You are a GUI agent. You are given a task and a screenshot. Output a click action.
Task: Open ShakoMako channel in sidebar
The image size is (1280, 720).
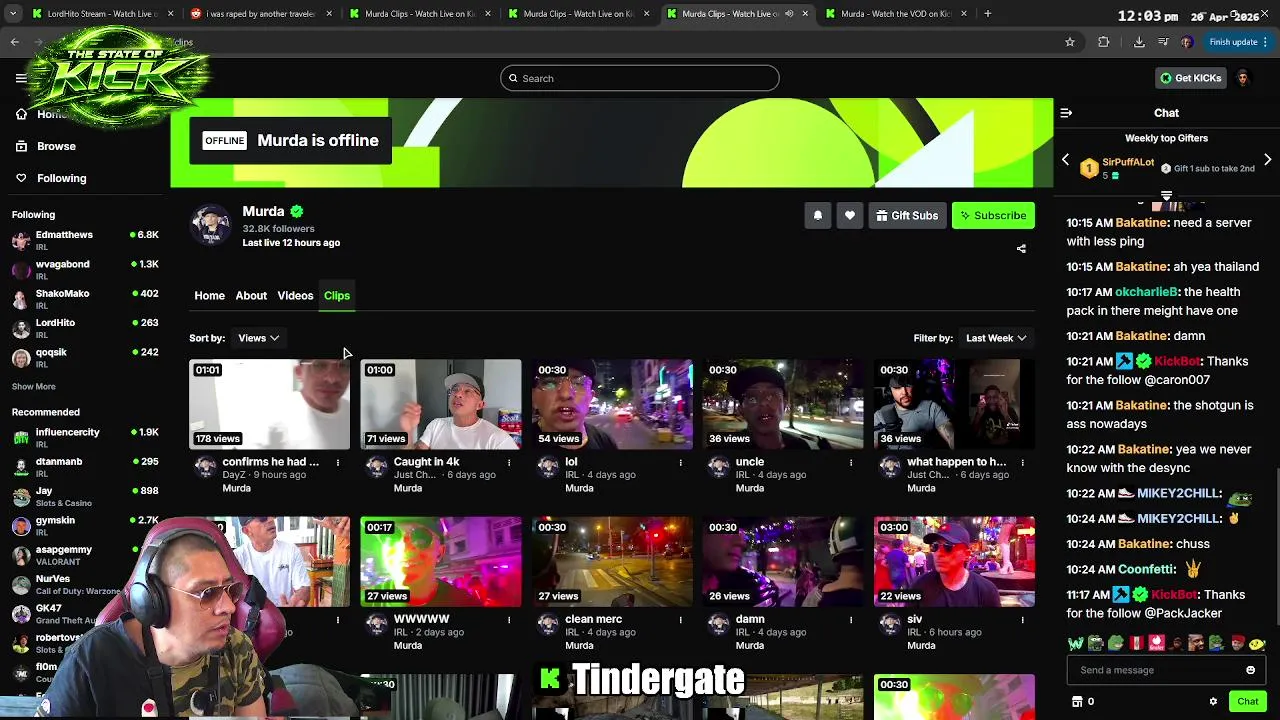pyautogui.click(x=85, y=298)
